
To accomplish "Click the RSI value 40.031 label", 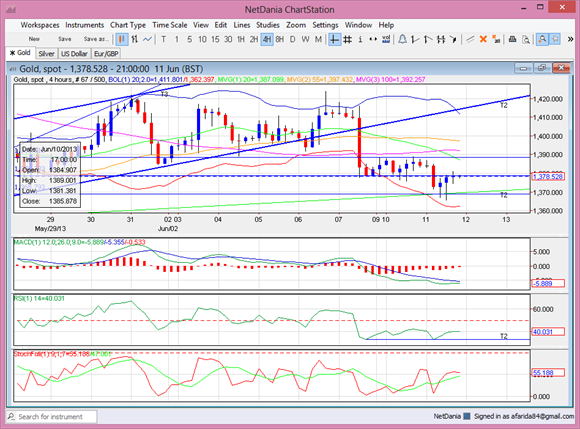I will click(x=548, y=332).
